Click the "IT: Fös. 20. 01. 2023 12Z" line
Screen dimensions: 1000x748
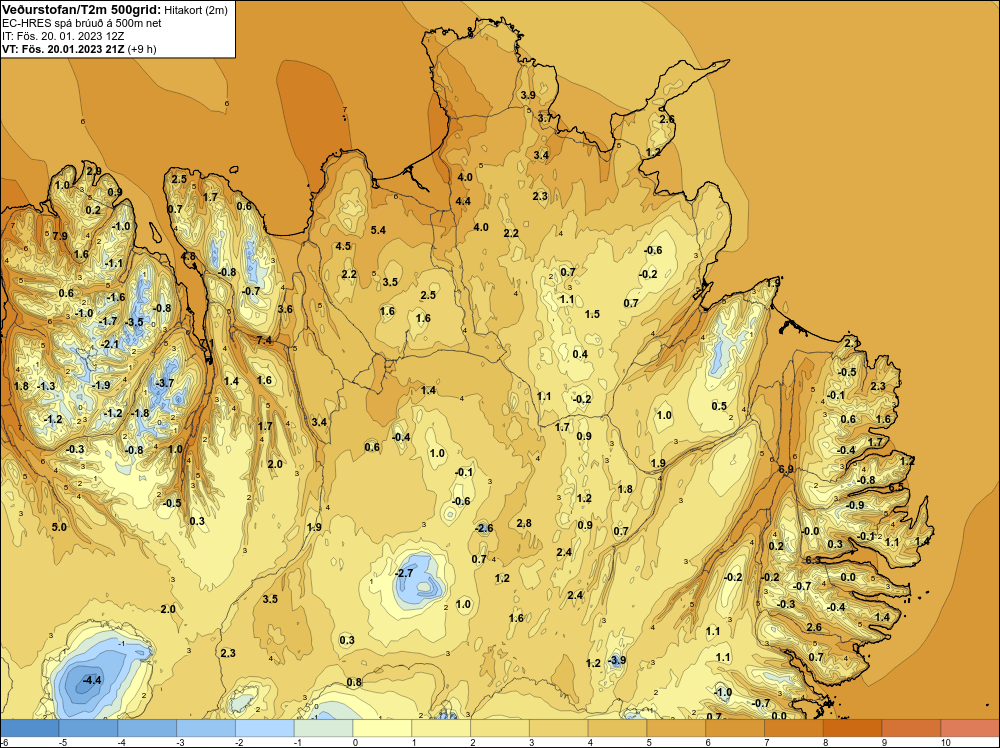pyautogui.click(x=63, y=36)
